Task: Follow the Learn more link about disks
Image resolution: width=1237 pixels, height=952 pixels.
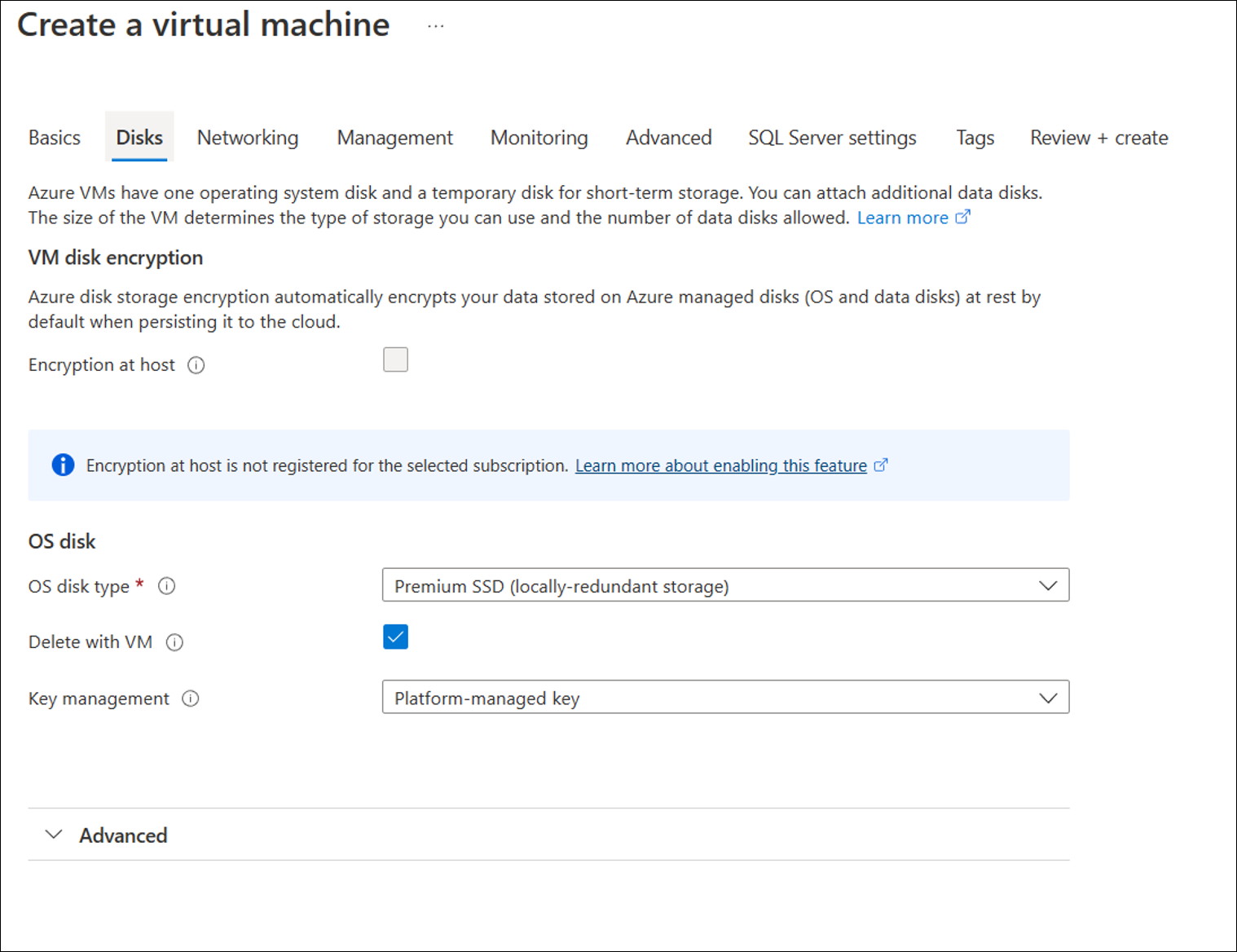Action: 903,218
